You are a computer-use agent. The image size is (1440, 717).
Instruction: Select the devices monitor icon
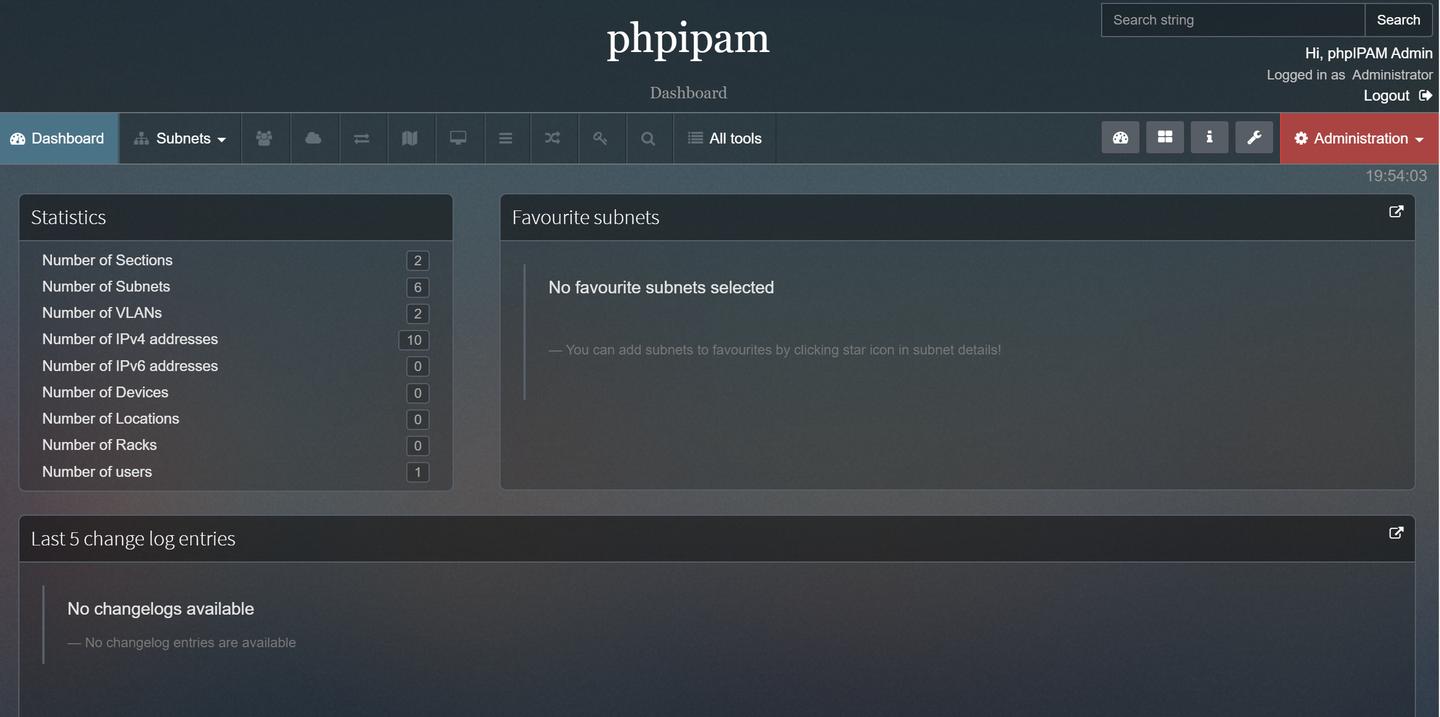pyautogui.click(x=459, y=138)
